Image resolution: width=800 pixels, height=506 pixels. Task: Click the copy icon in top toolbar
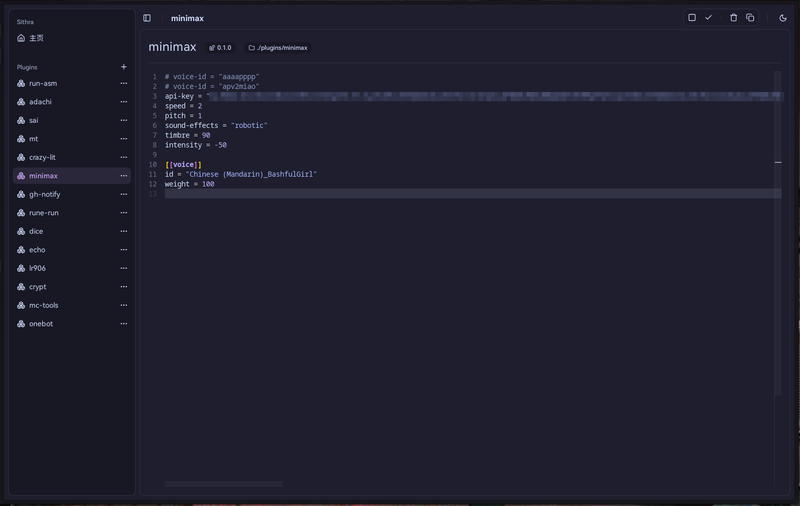click(750, 18)
